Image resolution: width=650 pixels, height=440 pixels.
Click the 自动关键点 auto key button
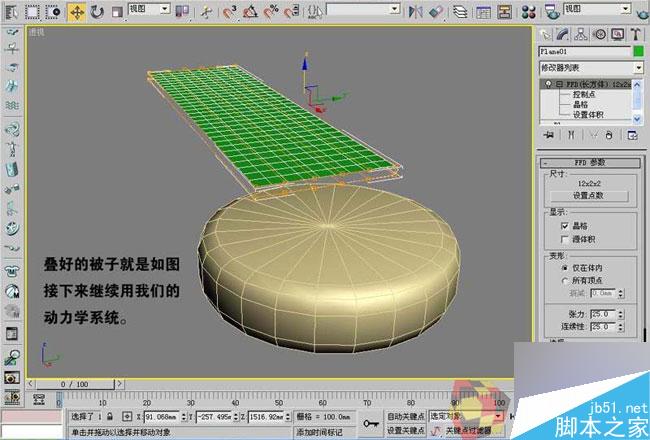click(x=406, y=416)
